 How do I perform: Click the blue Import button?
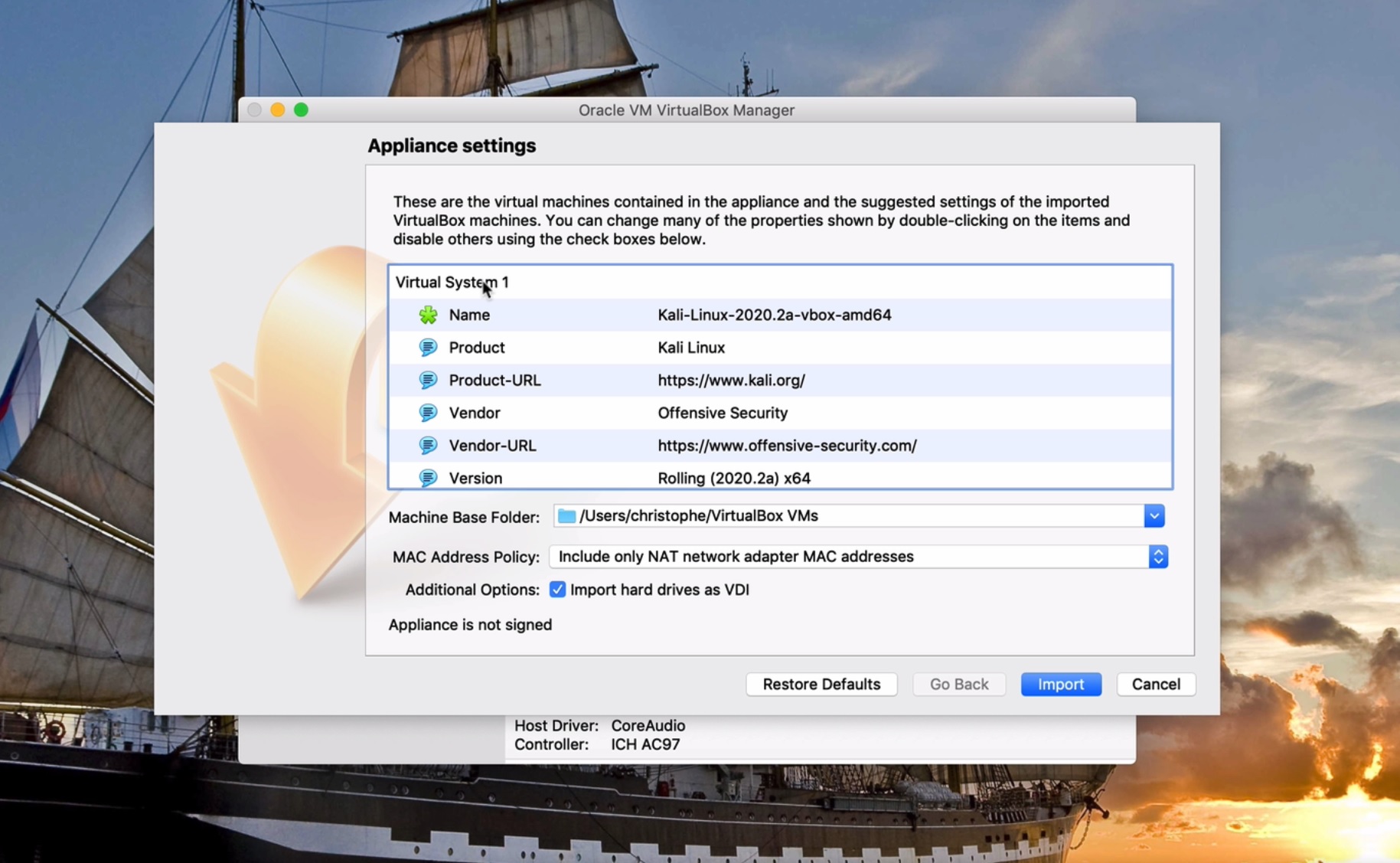point(1061,684)
